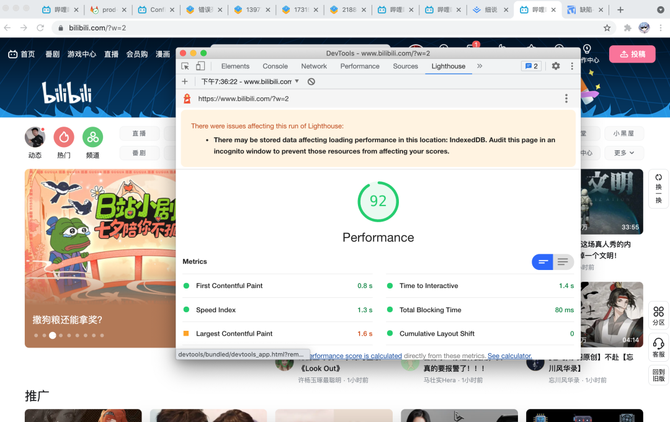Click the First Contentful Paint metric

point(278,286)
